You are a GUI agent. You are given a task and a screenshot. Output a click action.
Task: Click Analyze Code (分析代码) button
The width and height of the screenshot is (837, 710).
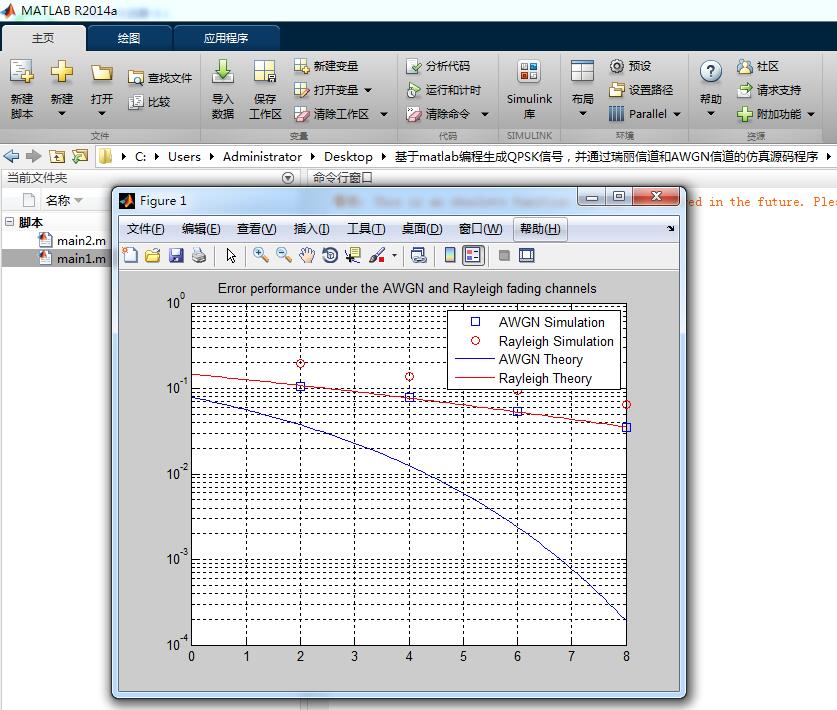pos(438,66)
